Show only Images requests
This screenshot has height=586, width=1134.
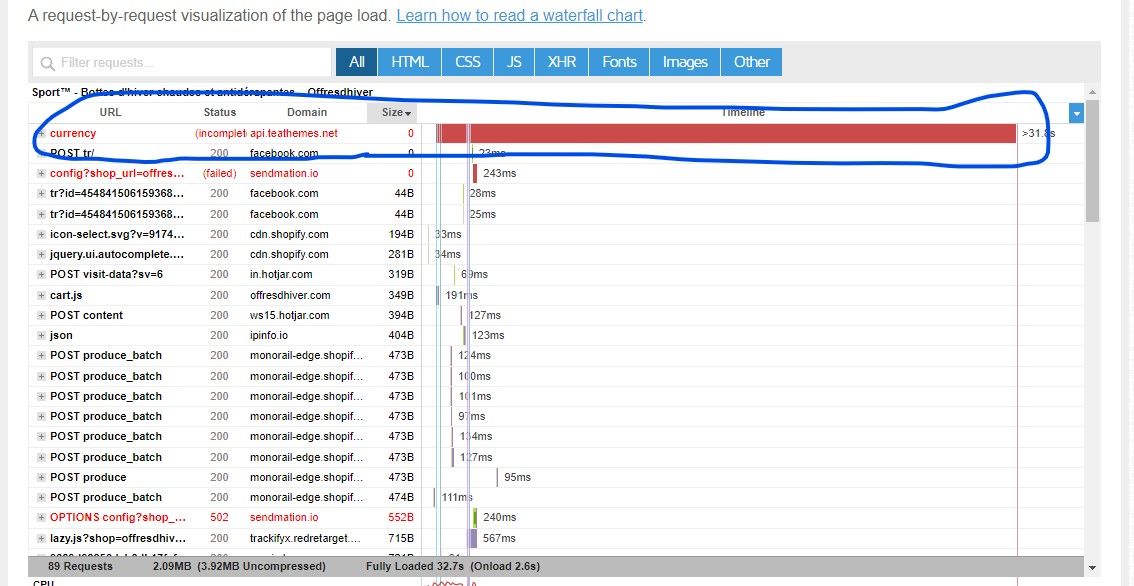point(685,62)
